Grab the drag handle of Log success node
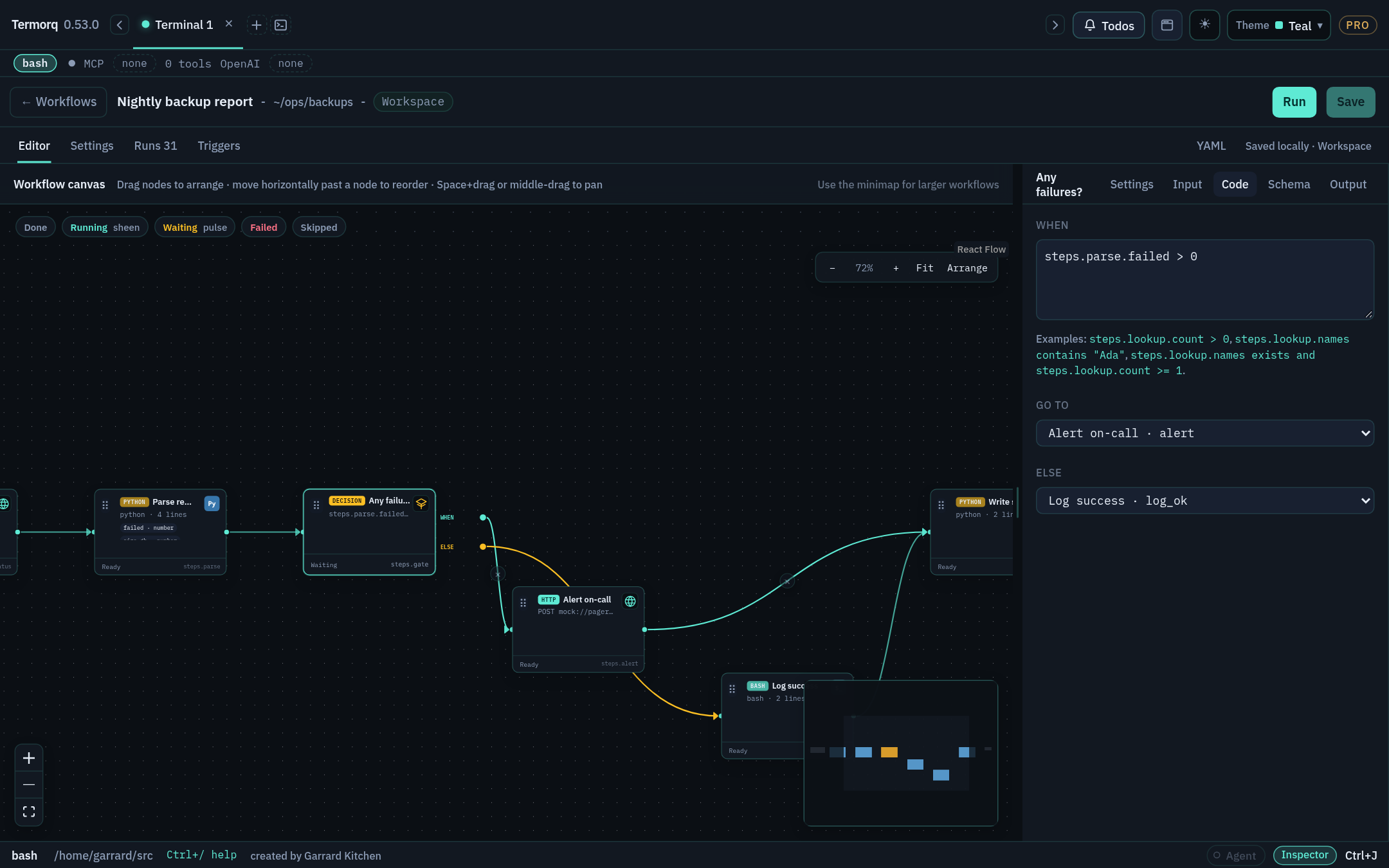The width and height of the screenshot is (1389, 868). (732, 689)
